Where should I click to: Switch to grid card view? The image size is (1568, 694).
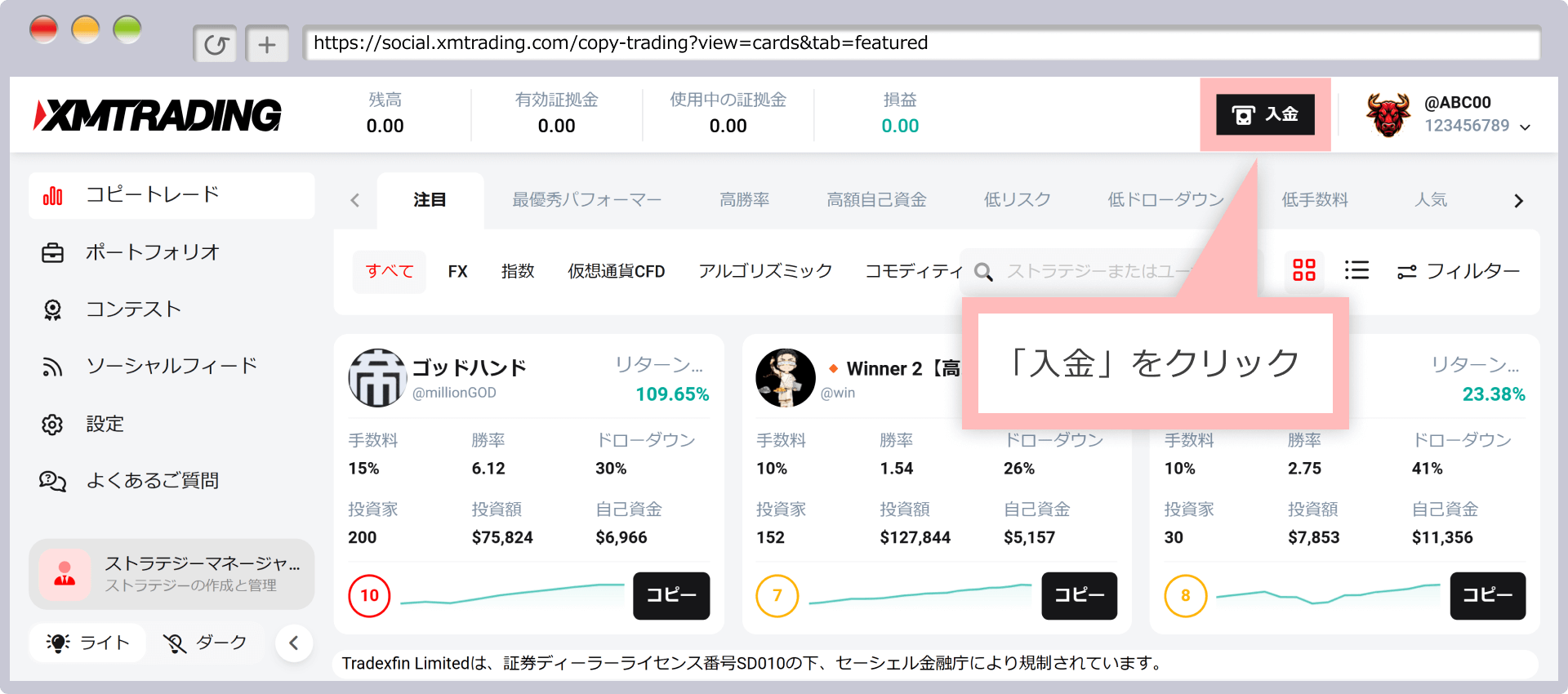tap(1304, 270)
